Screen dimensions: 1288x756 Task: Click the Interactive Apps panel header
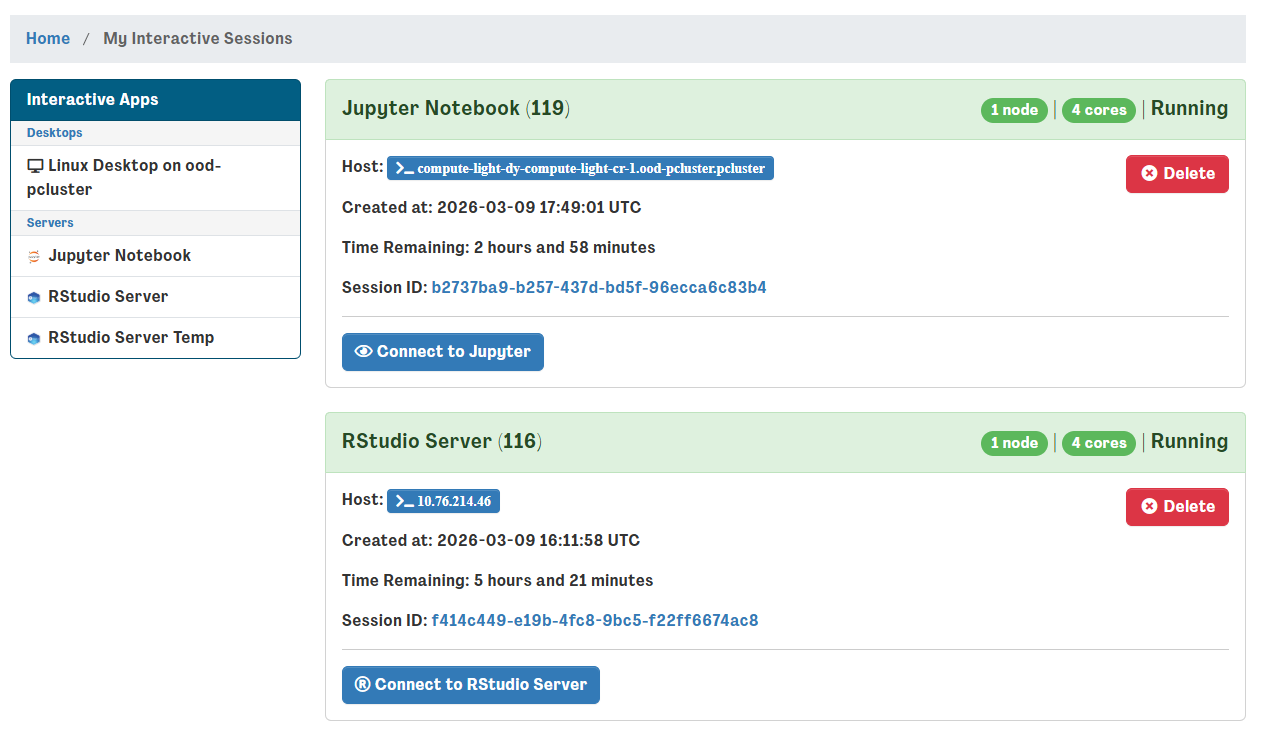[x=155, y=100]
